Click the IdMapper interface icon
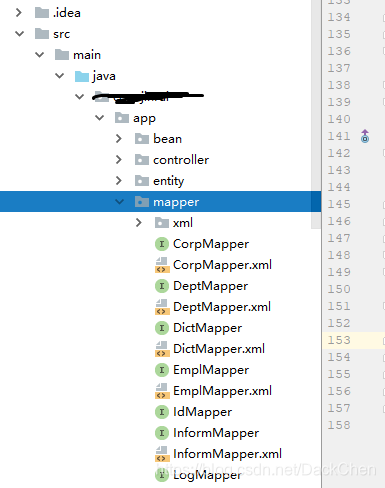This screenshot has width=385, height=488. pyautogui.click(x=162, y=412)
